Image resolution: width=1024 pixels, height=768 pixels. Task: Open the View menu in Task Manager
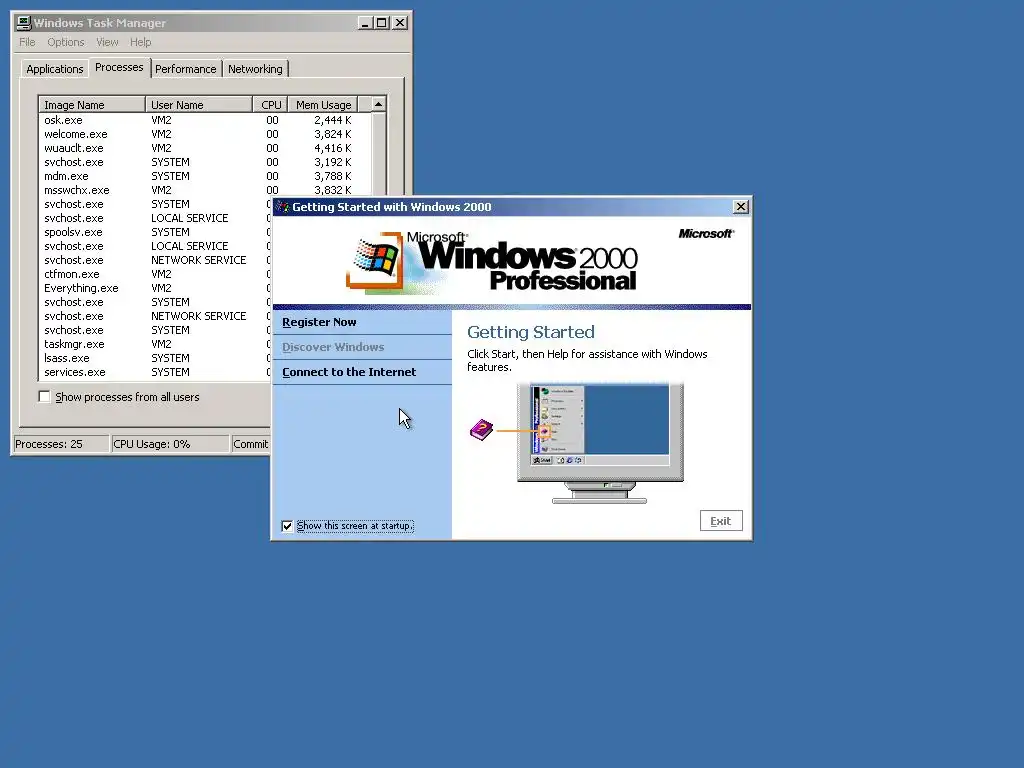point(107,42)
